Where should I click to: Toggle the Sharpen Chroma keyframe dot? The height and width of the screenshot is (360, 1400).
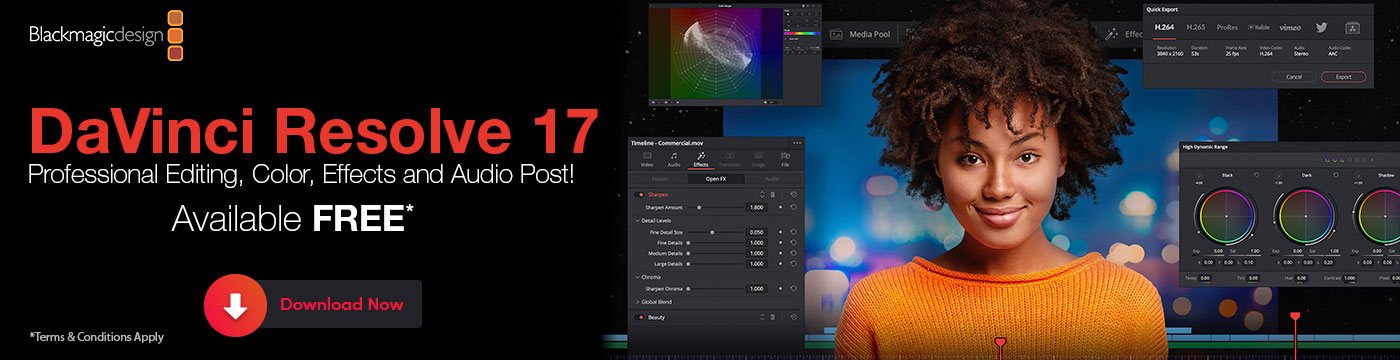780,288
